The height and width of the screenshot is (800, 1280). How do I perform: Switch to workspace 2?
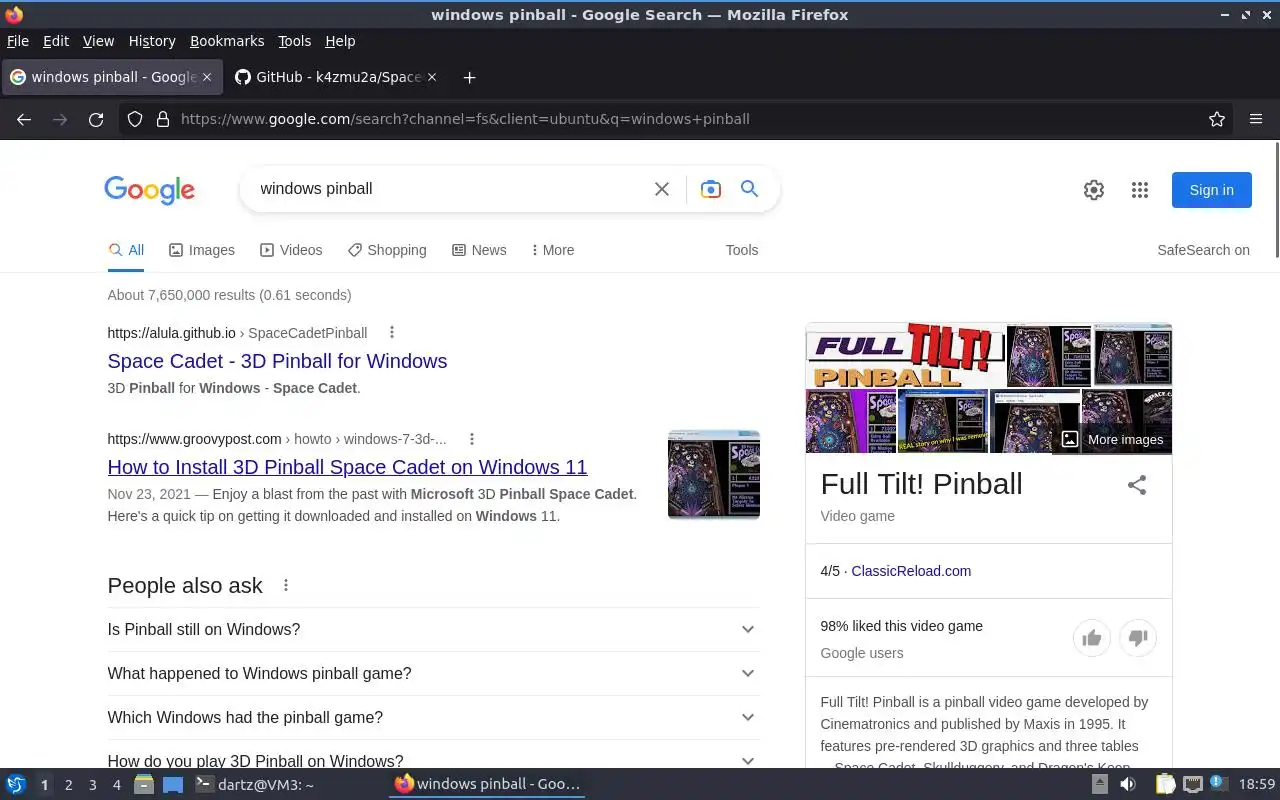click(68, 785)
